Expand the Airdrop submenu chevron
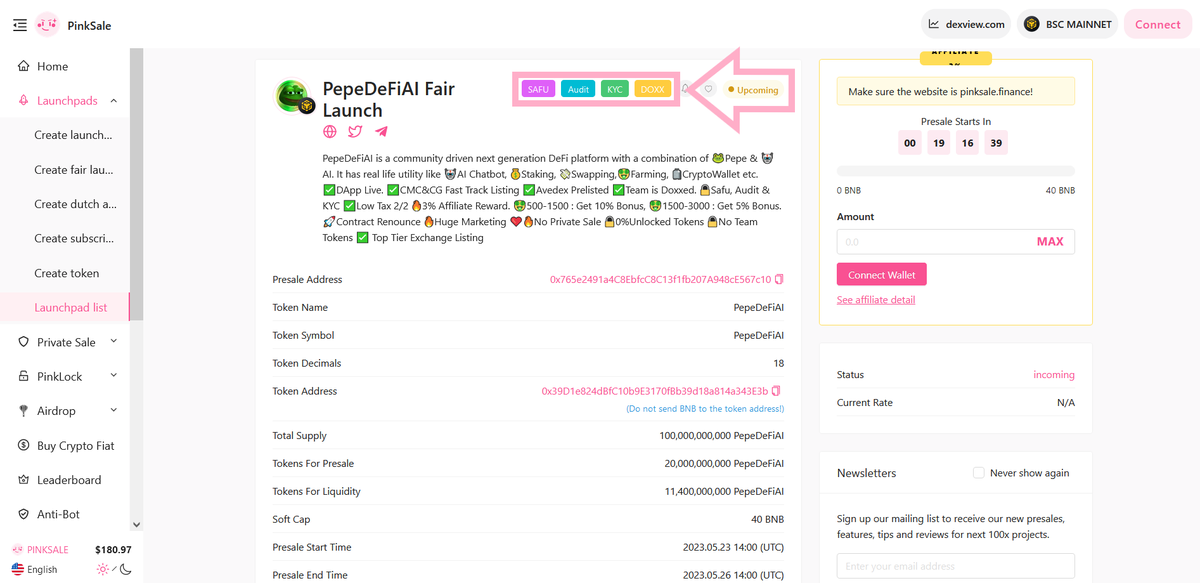This screenshot has width=1200, height=583. (x=113, y=411)
